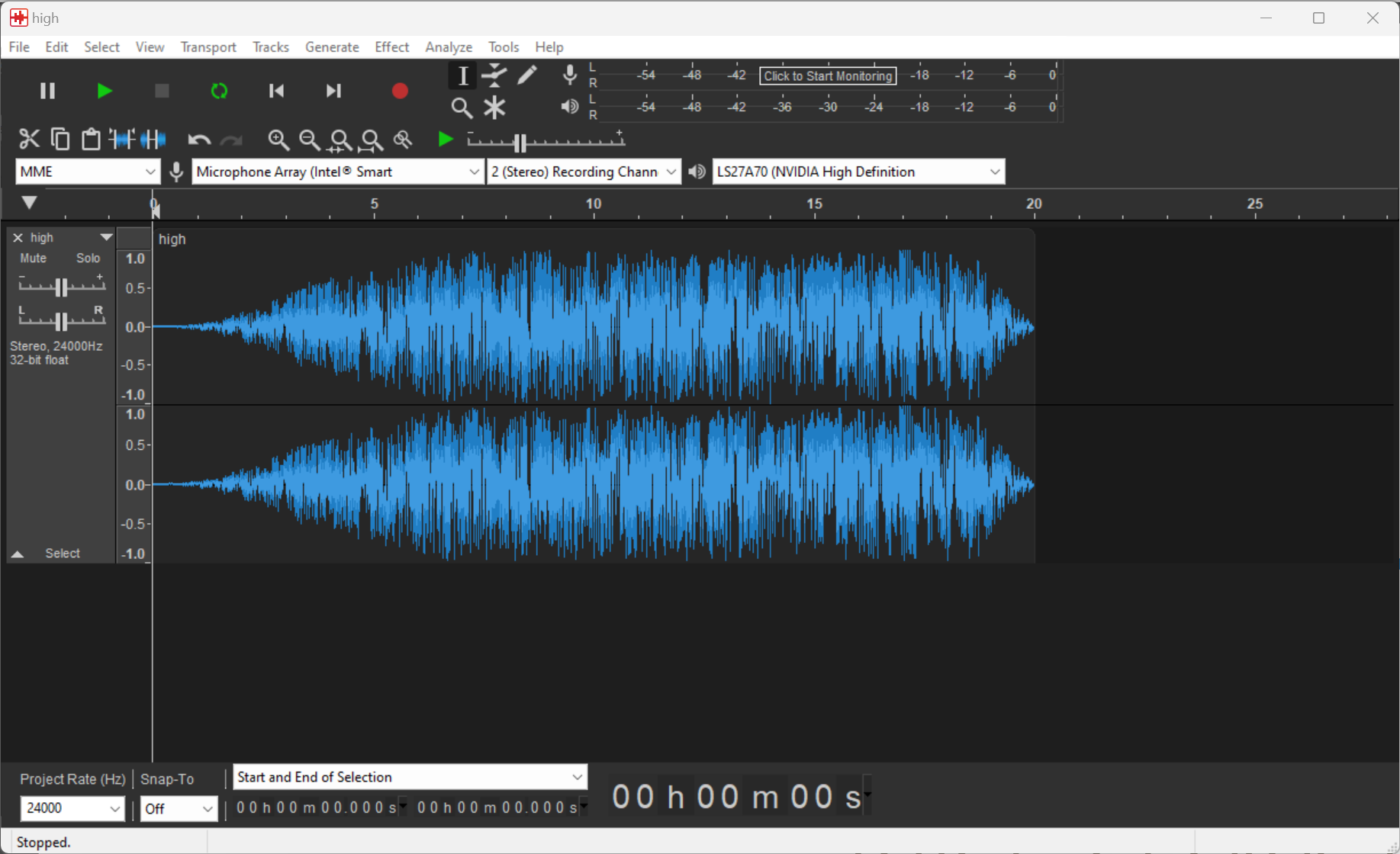Click the Paste clipboard icon
1400x854 pixels.
(x=91, y=139)
